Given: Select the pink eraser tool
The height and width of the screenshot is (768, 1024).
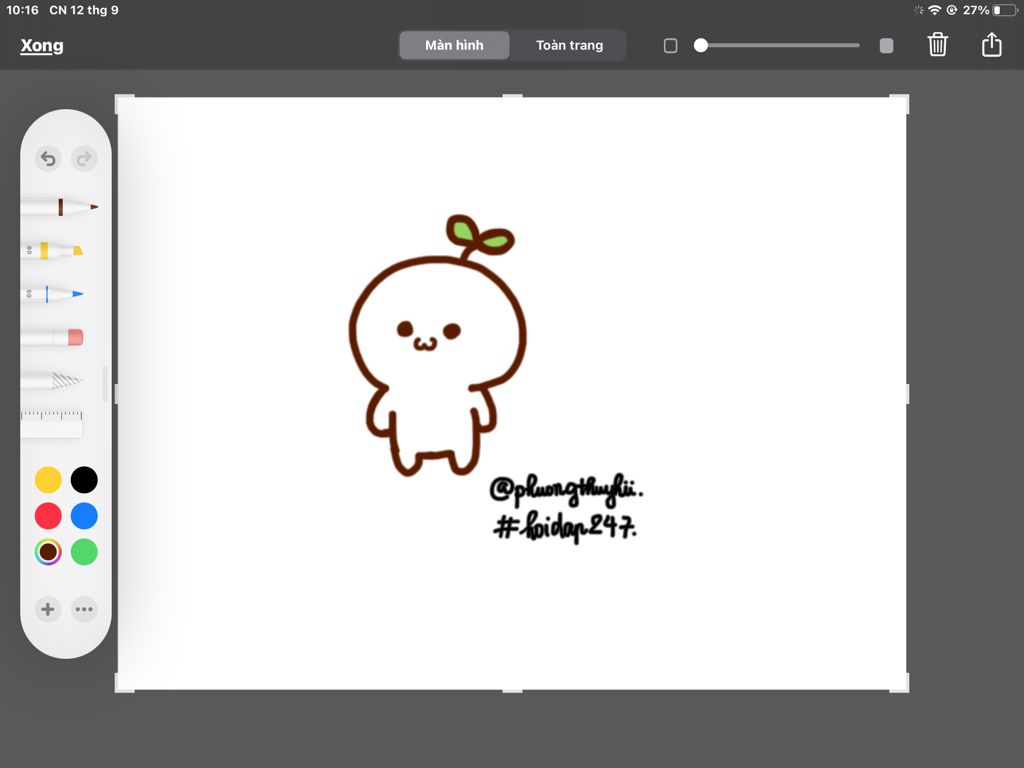Looking at the screenshot, I should (x=52, y=337).
